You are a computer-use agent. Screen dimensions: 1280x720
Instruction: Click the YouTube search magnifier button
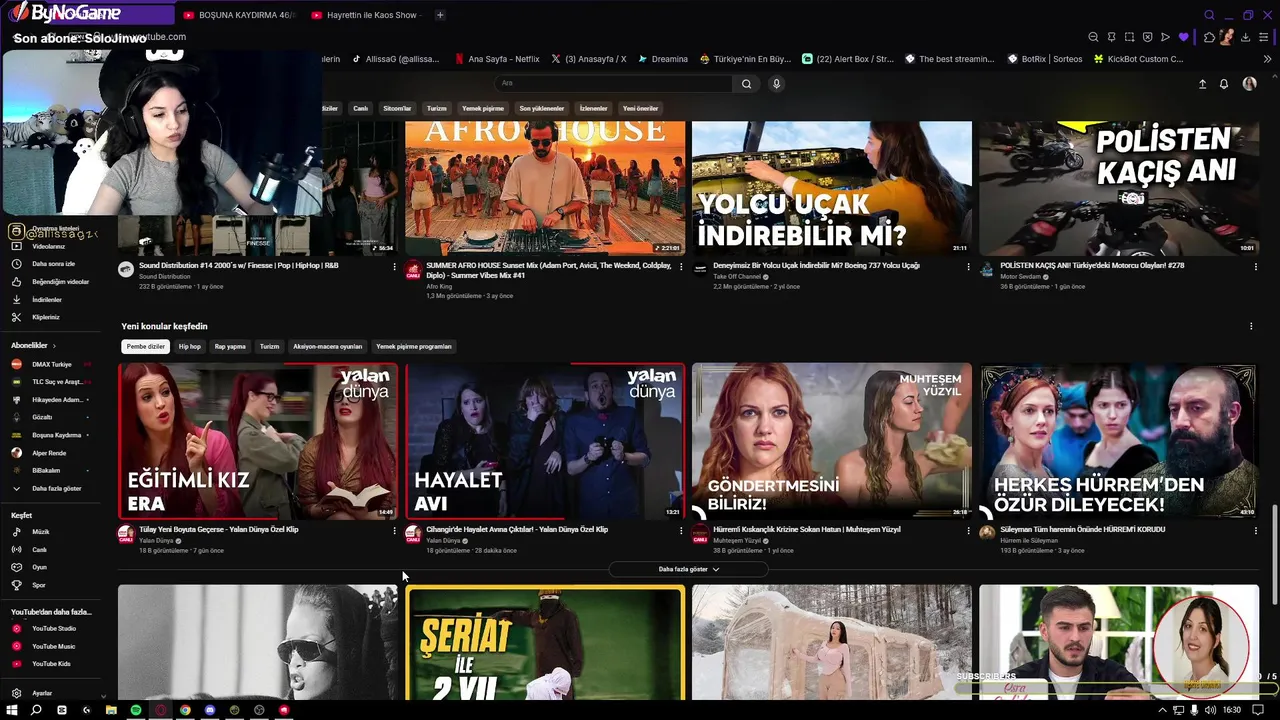(x=746, y=84)
